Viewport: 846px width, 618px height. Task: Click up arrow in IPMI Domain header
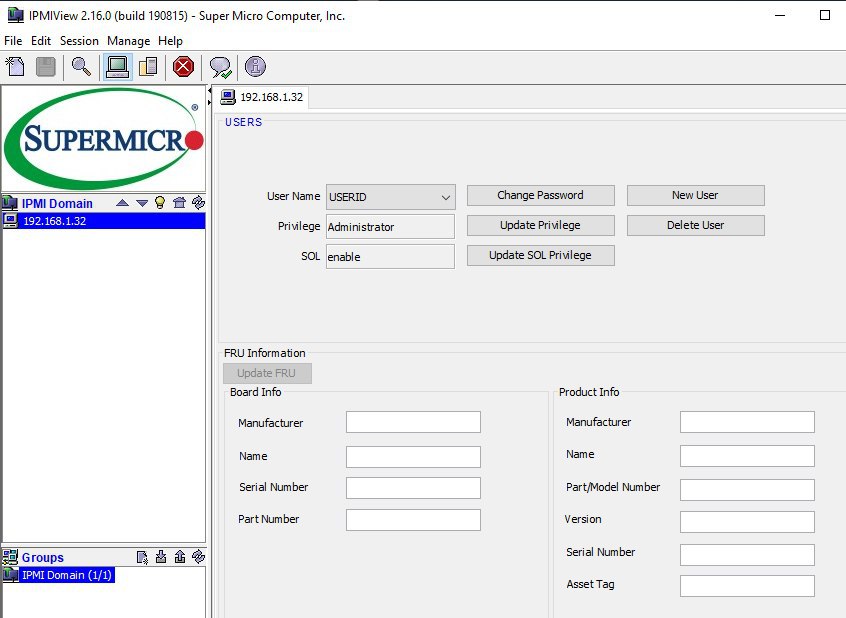coord(122,203)
